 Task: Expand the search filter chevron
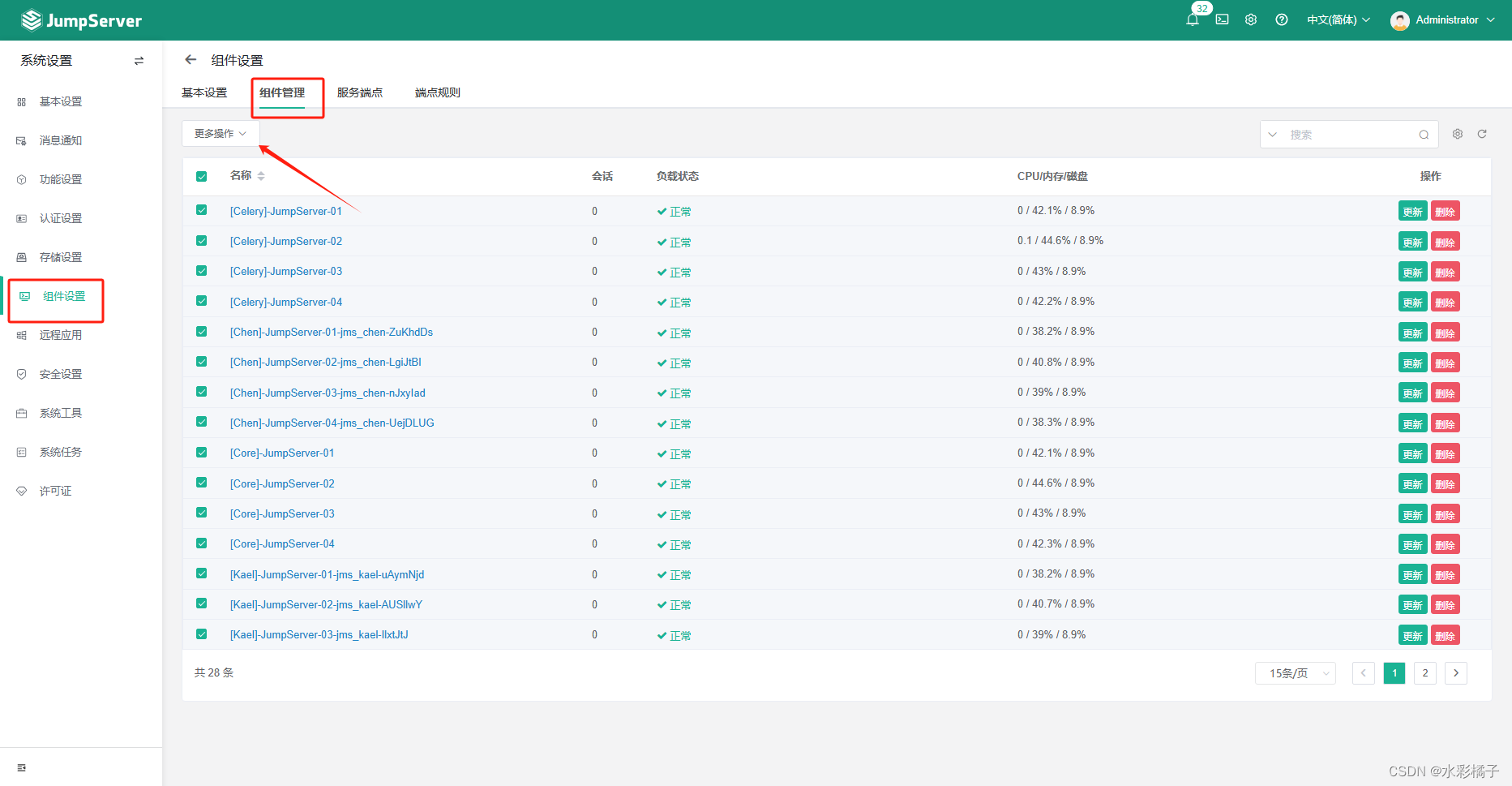click(x=1273, y=135)
